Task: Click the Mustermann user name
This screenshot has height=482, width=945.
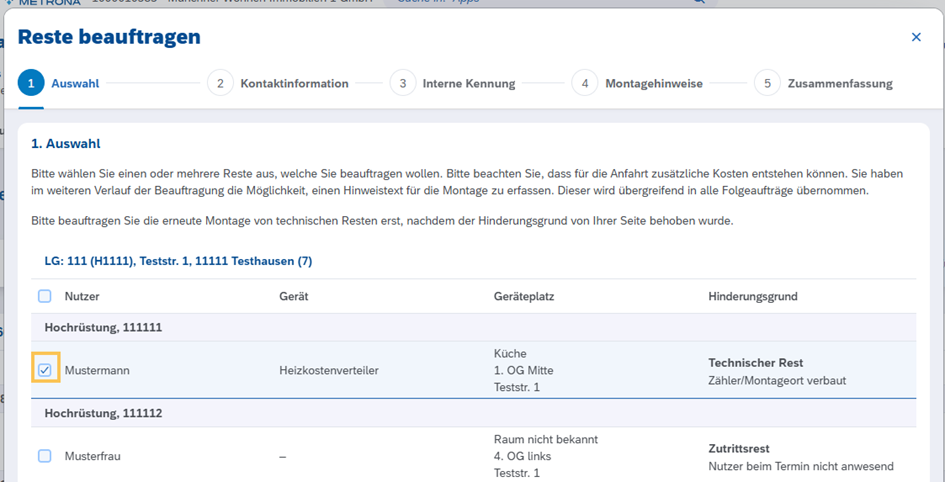Action: click(97, 371)
